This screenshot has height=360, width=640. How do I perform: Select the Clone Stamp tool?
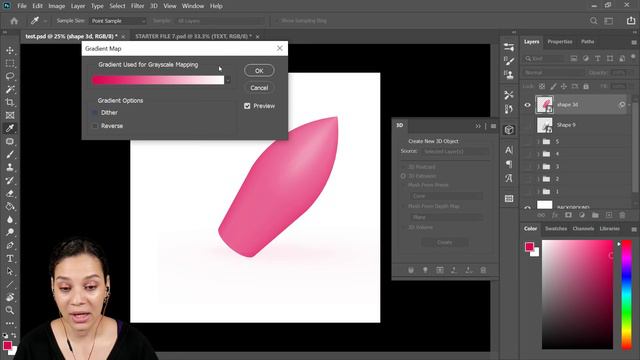(x=10, y=167)
